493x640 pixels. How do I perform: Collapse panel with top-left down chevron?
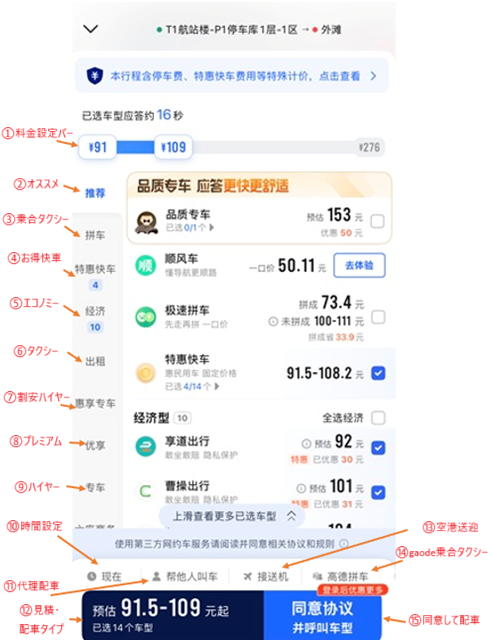click(91, 29)
